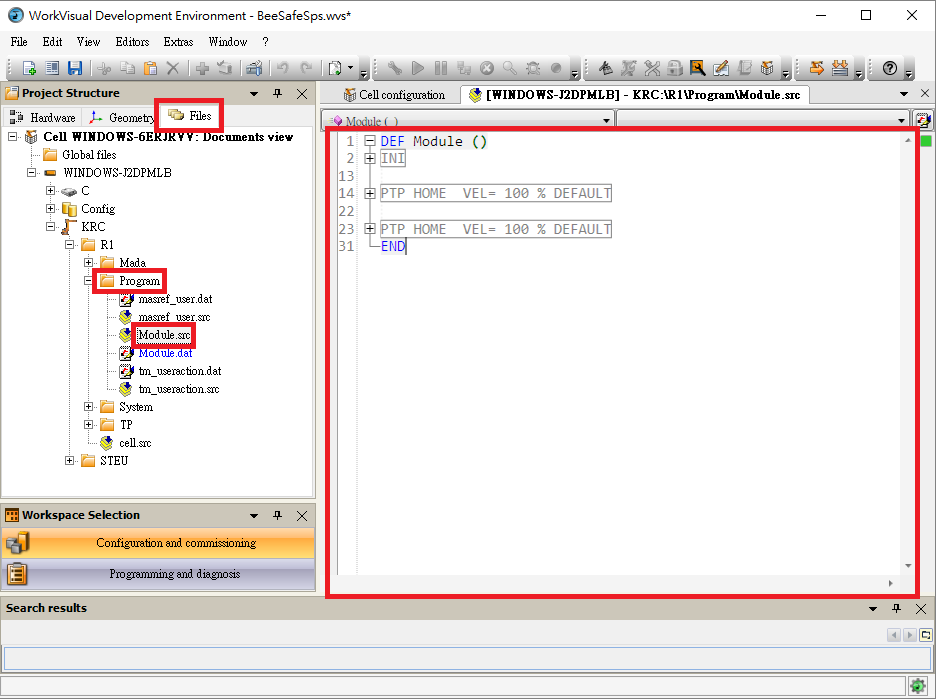Expand the STEU folder node
Viewport: 936px width, 699px height.
[x=70, y=461]
